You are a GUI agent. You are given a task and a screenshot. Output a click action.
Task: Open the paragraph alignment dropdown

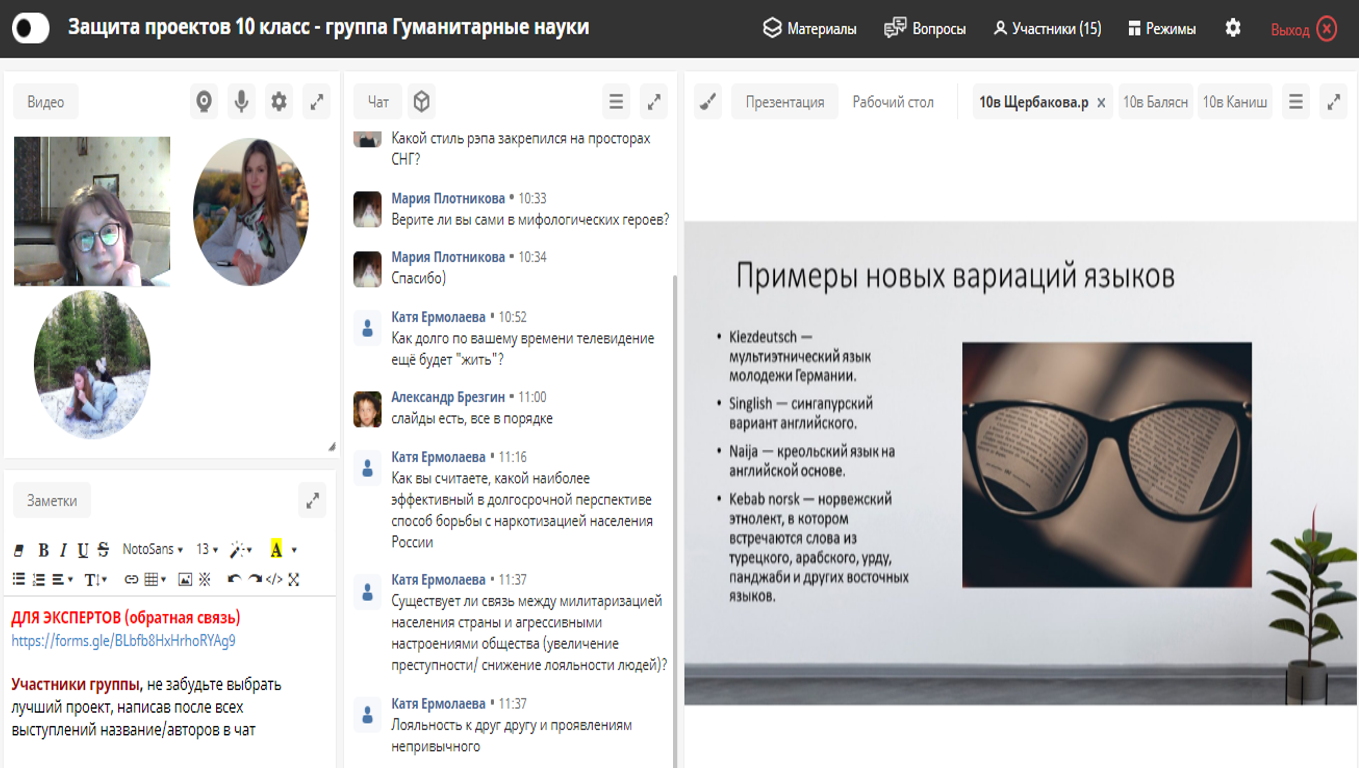click(x=63, y=579)
